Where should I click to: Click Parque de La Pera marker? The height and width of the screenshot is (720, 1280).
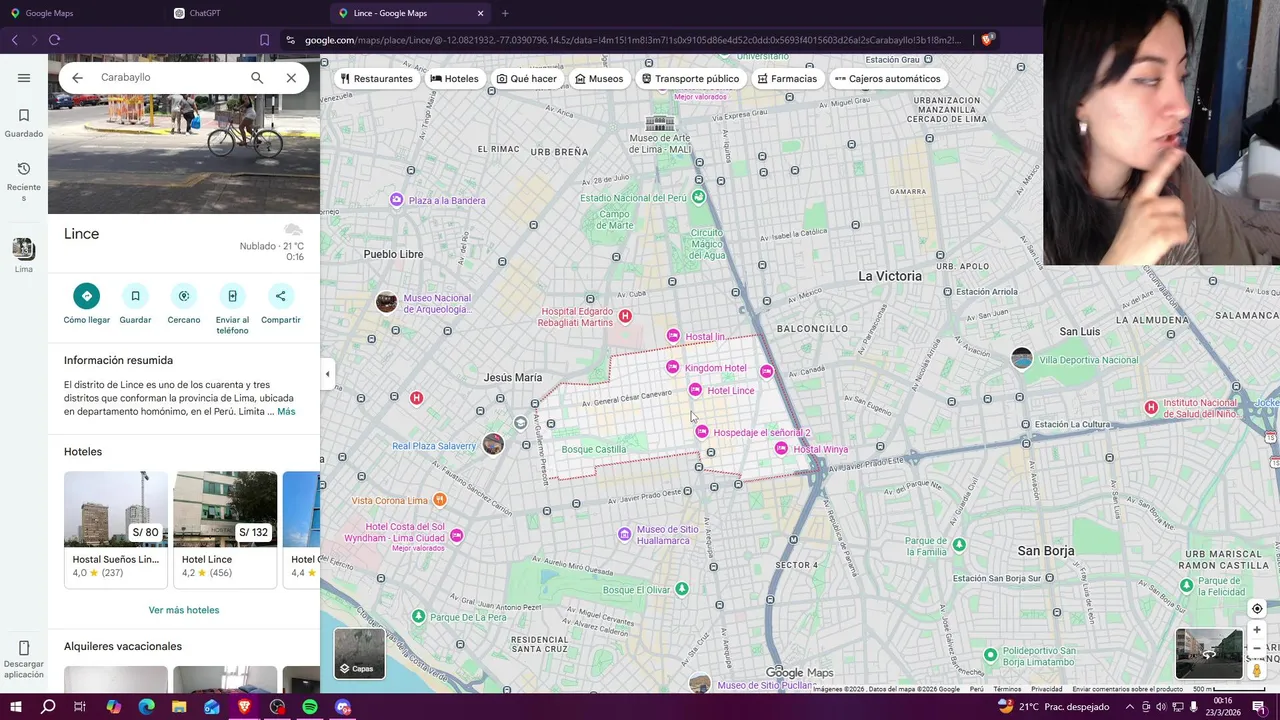[x=419, y=616]
